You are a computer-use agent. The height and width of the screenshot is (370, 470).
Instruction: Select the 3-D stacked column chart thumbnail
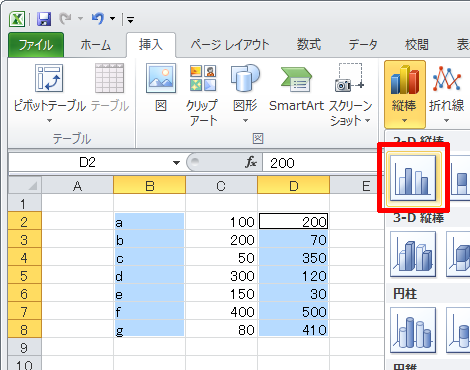click(459, 254)
